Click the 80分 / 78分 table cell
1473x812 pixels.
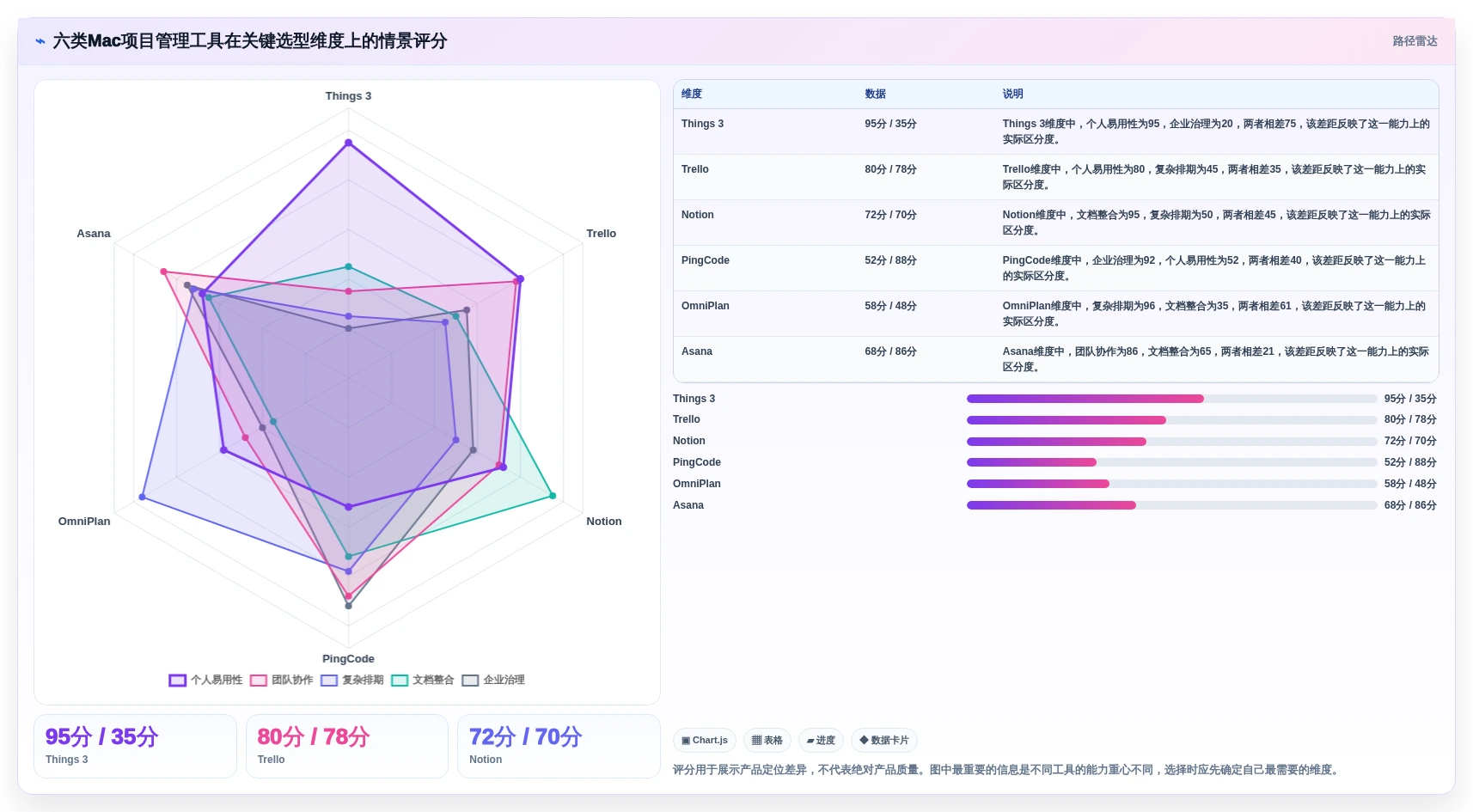click(890, 169)
